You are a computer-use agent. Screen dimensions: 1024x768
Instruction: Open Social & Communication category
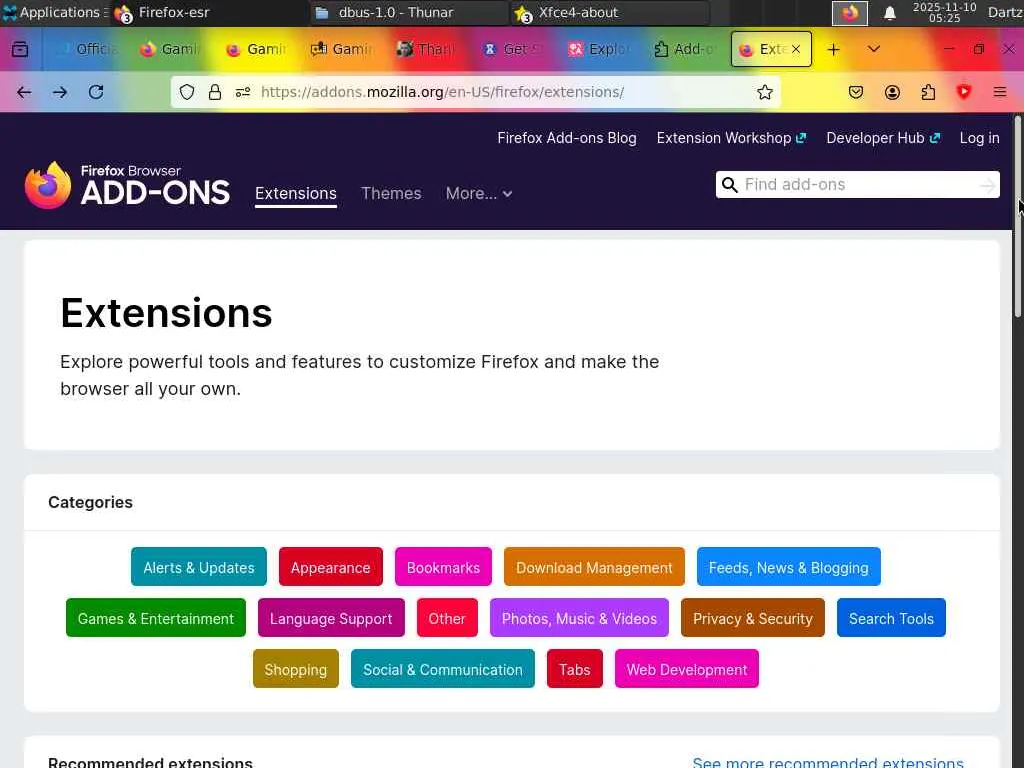click(x=442, y=669)
